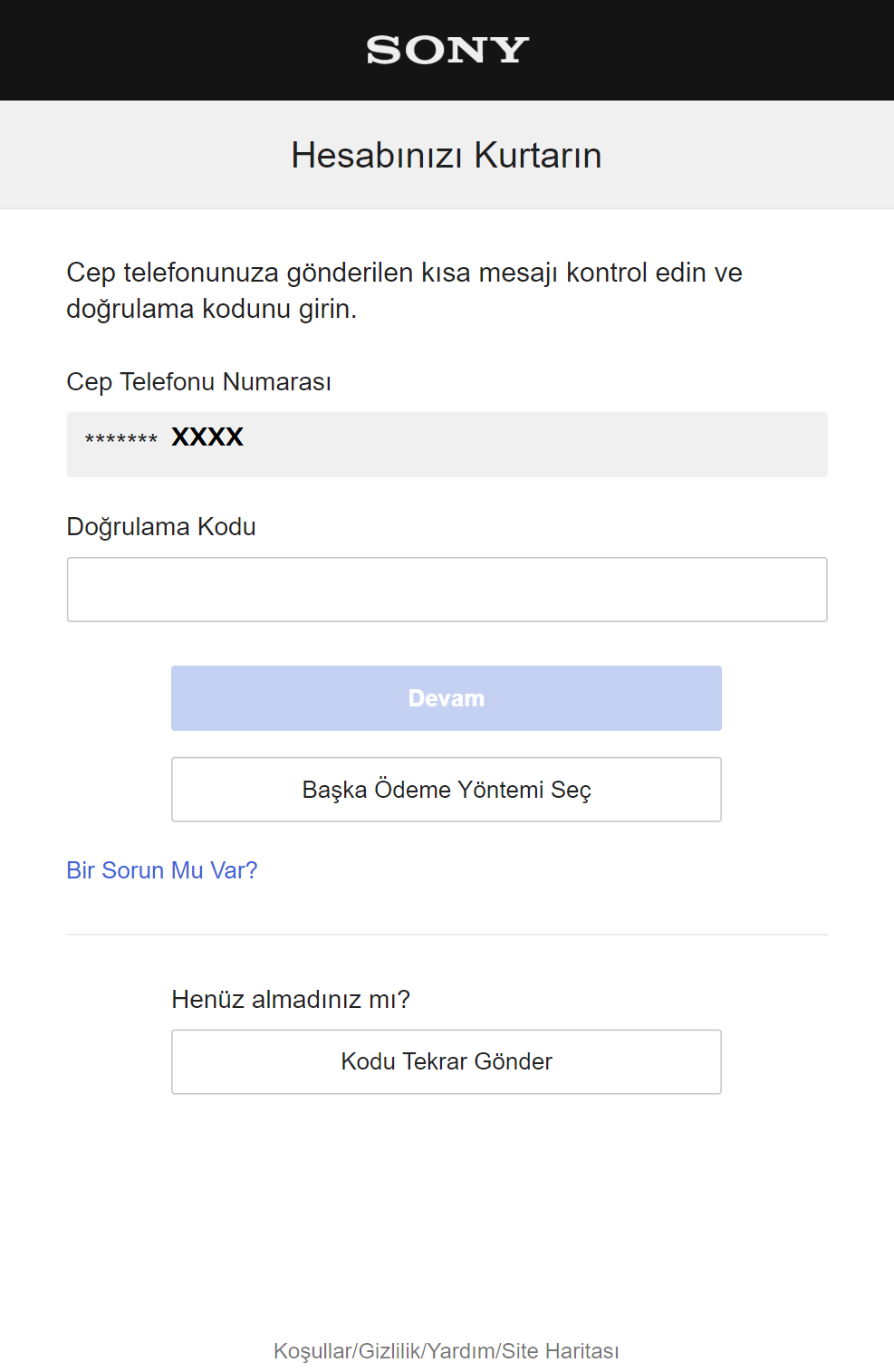894x1372 pixels.
Task: Open the Site Haritası footer link
Action: coord(559,1351)
